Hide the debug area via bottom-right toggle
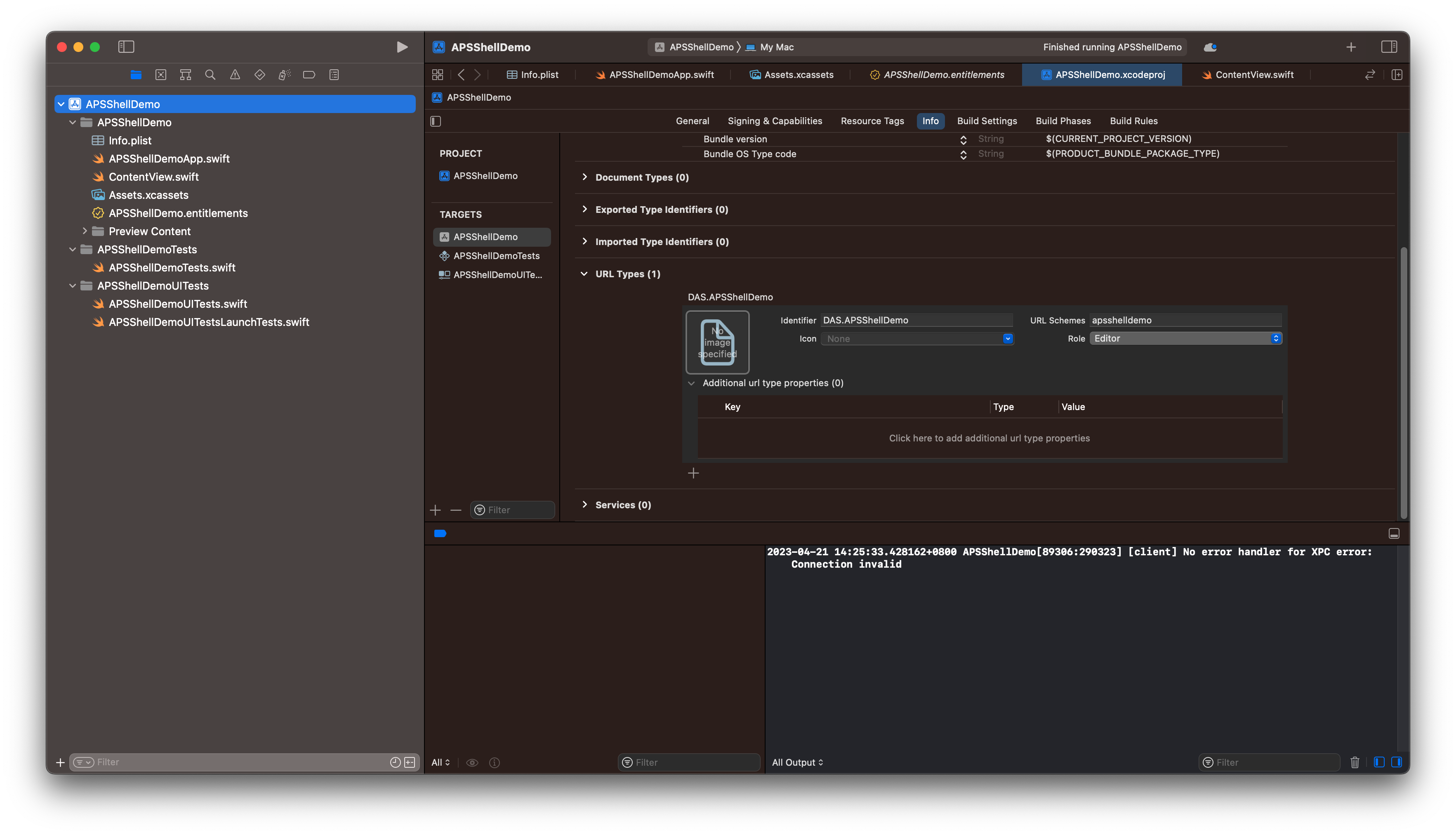Image resolution: width=1456 pixels, height=835 pixels. 1394,533
